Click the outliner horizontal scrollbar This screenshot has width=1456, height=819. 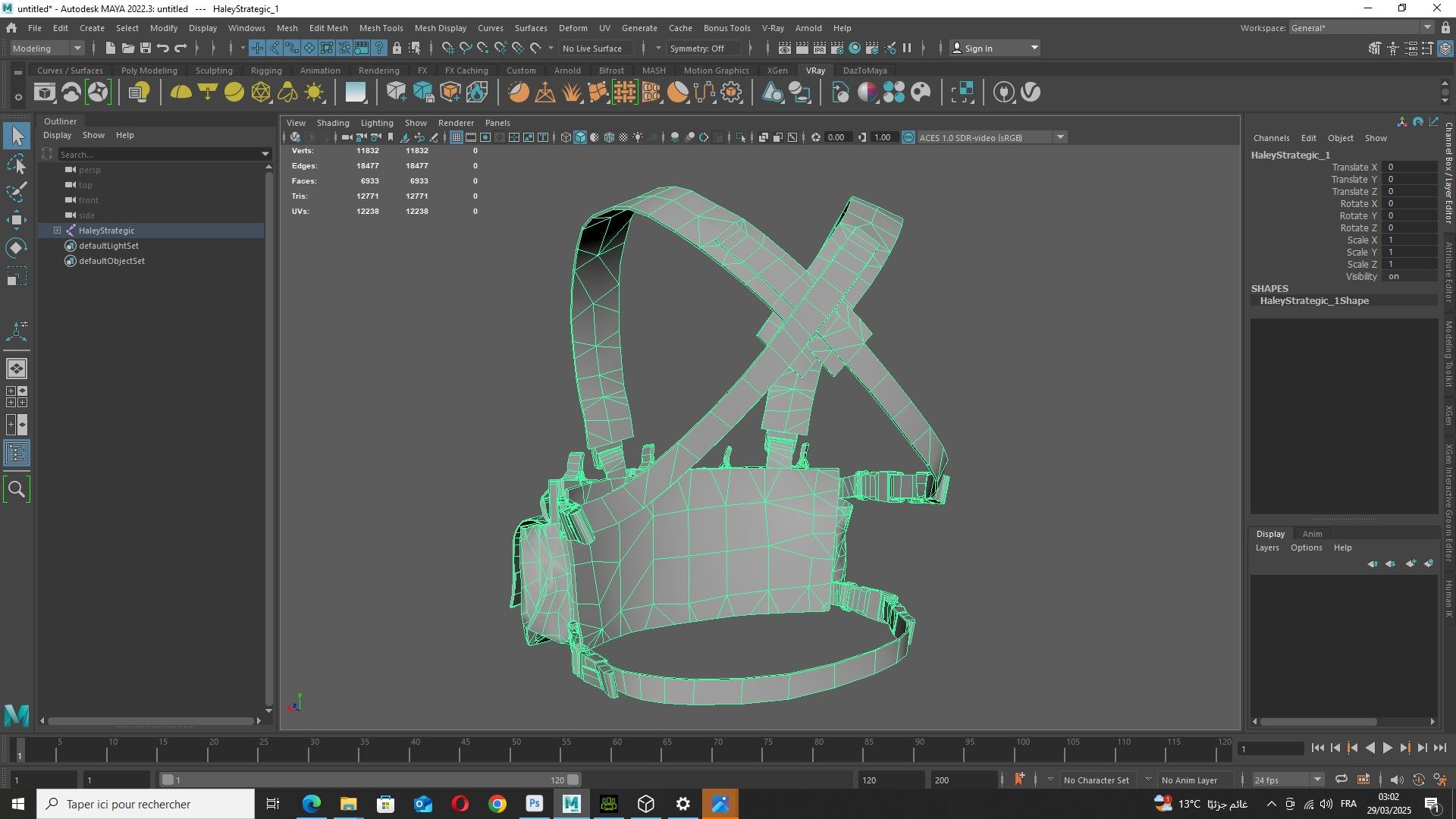149,721
